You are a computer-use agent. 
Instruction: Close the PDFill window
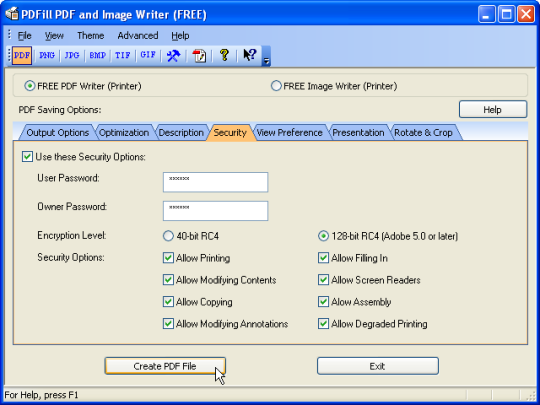[x=526, y=14]
